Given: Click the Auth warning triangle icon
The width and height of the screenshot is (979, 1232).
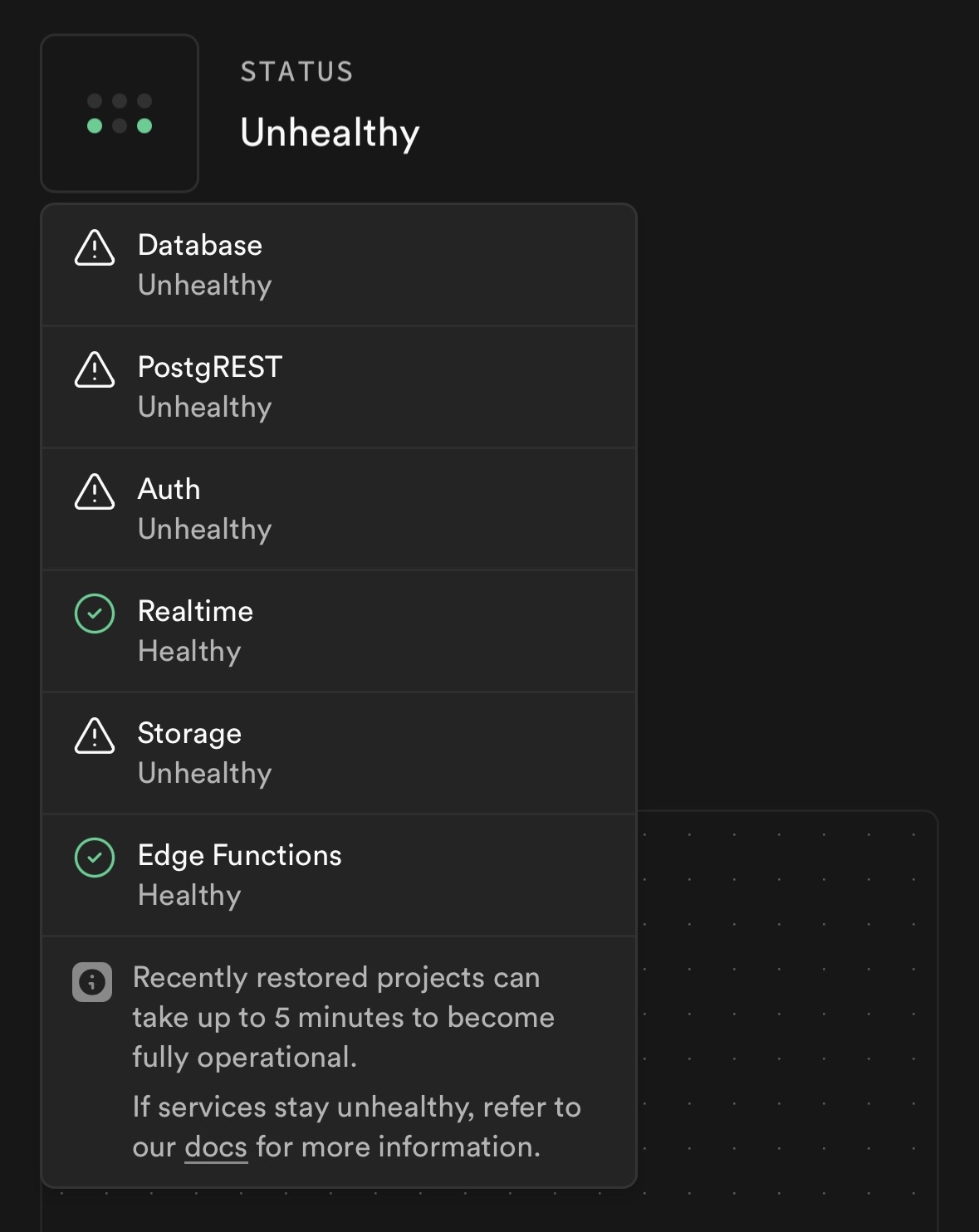Looking at the screenshot, I should 95,492.
